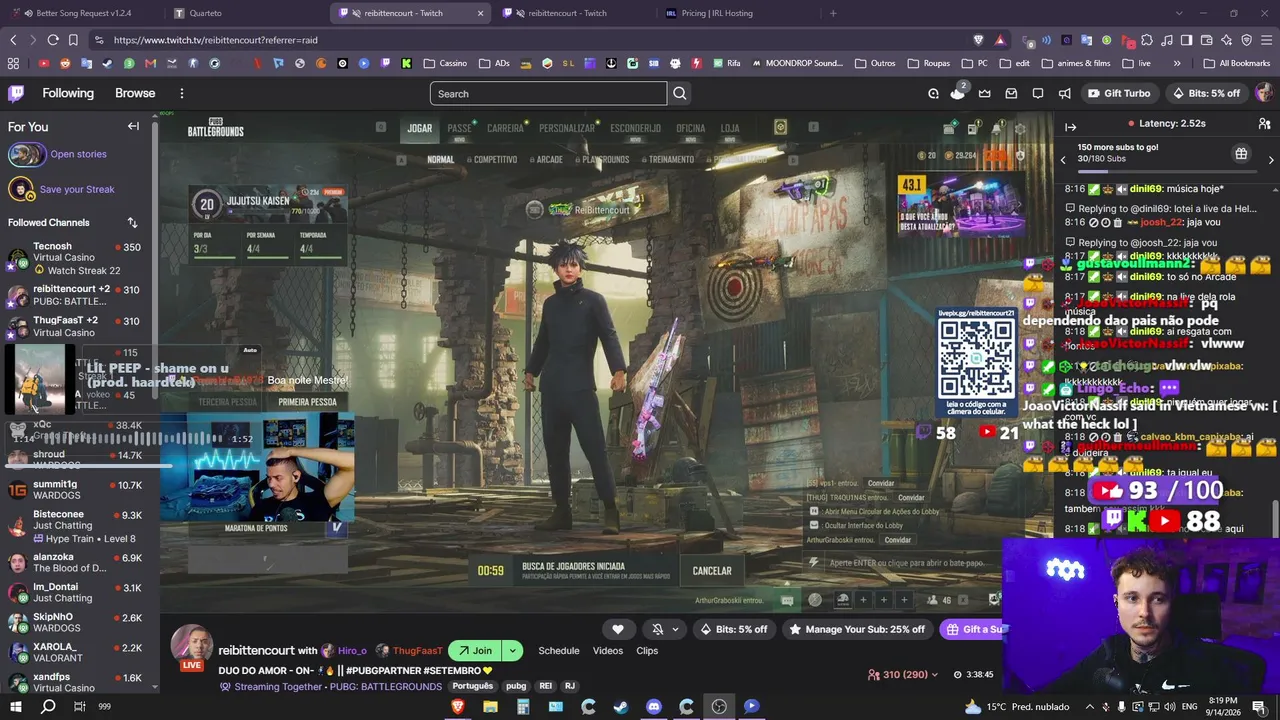Open the Hiro_o channel link
This screenshot has width=1280, height=720.
point(344,651)
